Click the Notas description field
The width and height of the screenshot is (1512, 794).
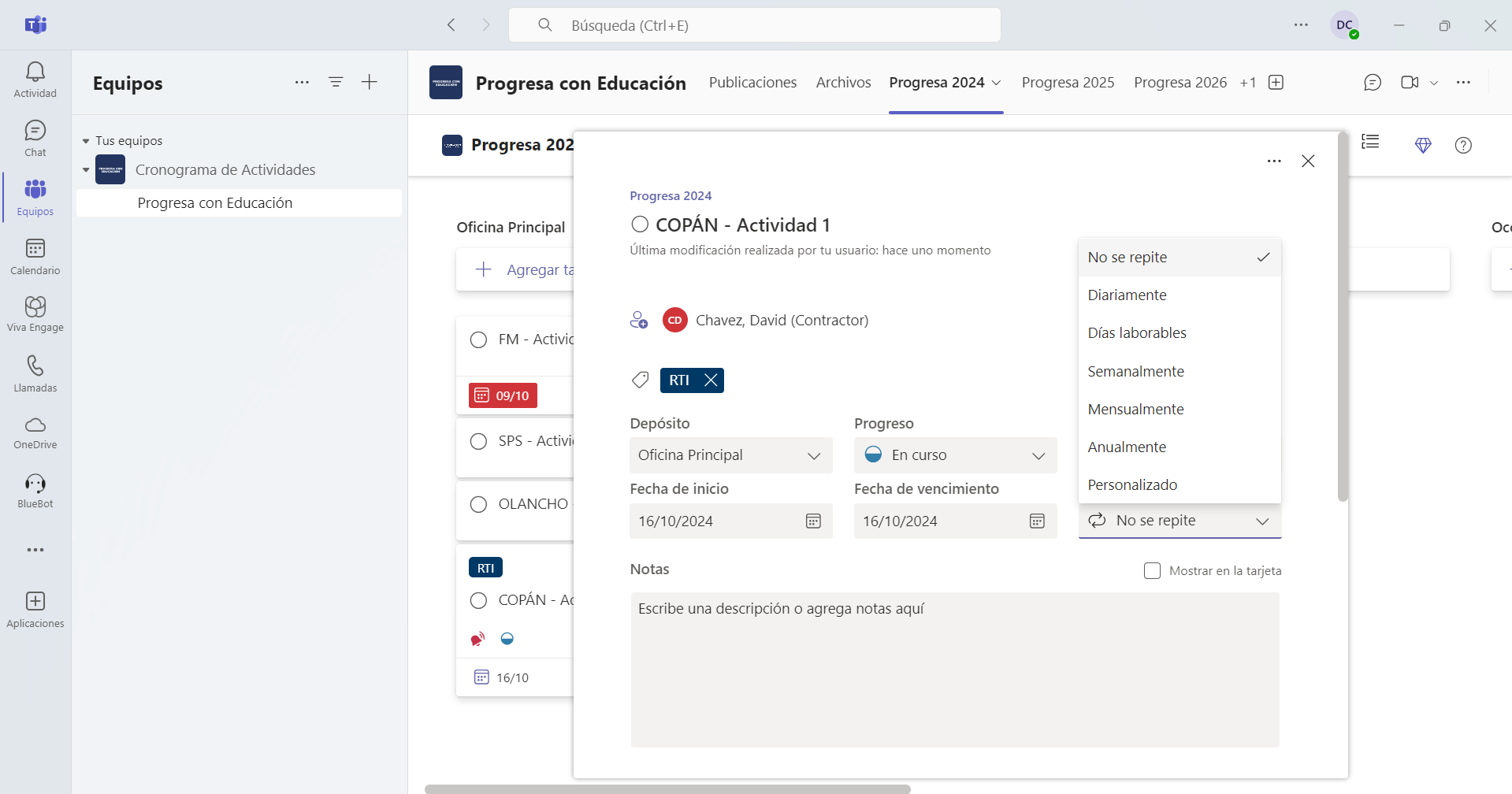point(955,670)
